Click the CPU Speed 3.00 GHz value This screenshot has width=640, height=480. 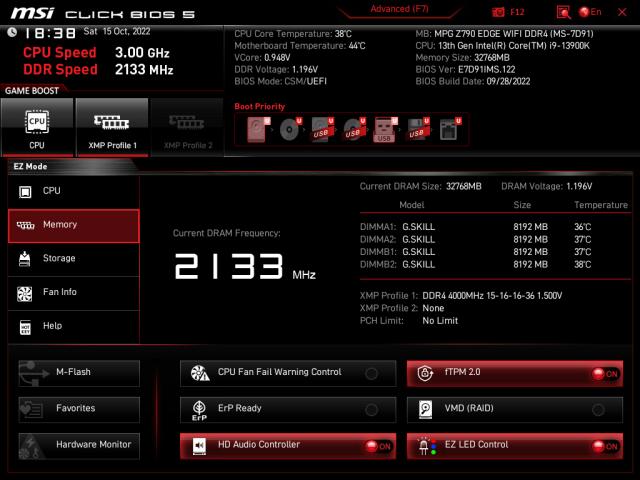[x=142, y=53]
